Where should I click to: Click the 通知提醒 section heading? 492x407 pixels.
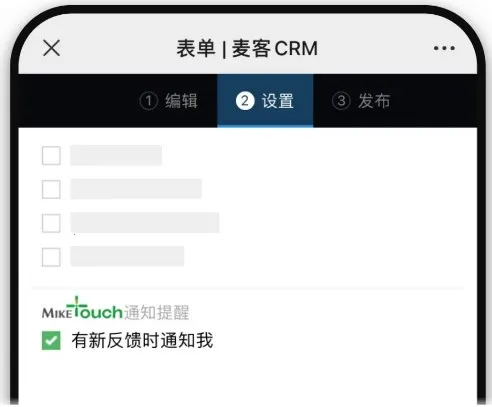click(x=157, y=312)
